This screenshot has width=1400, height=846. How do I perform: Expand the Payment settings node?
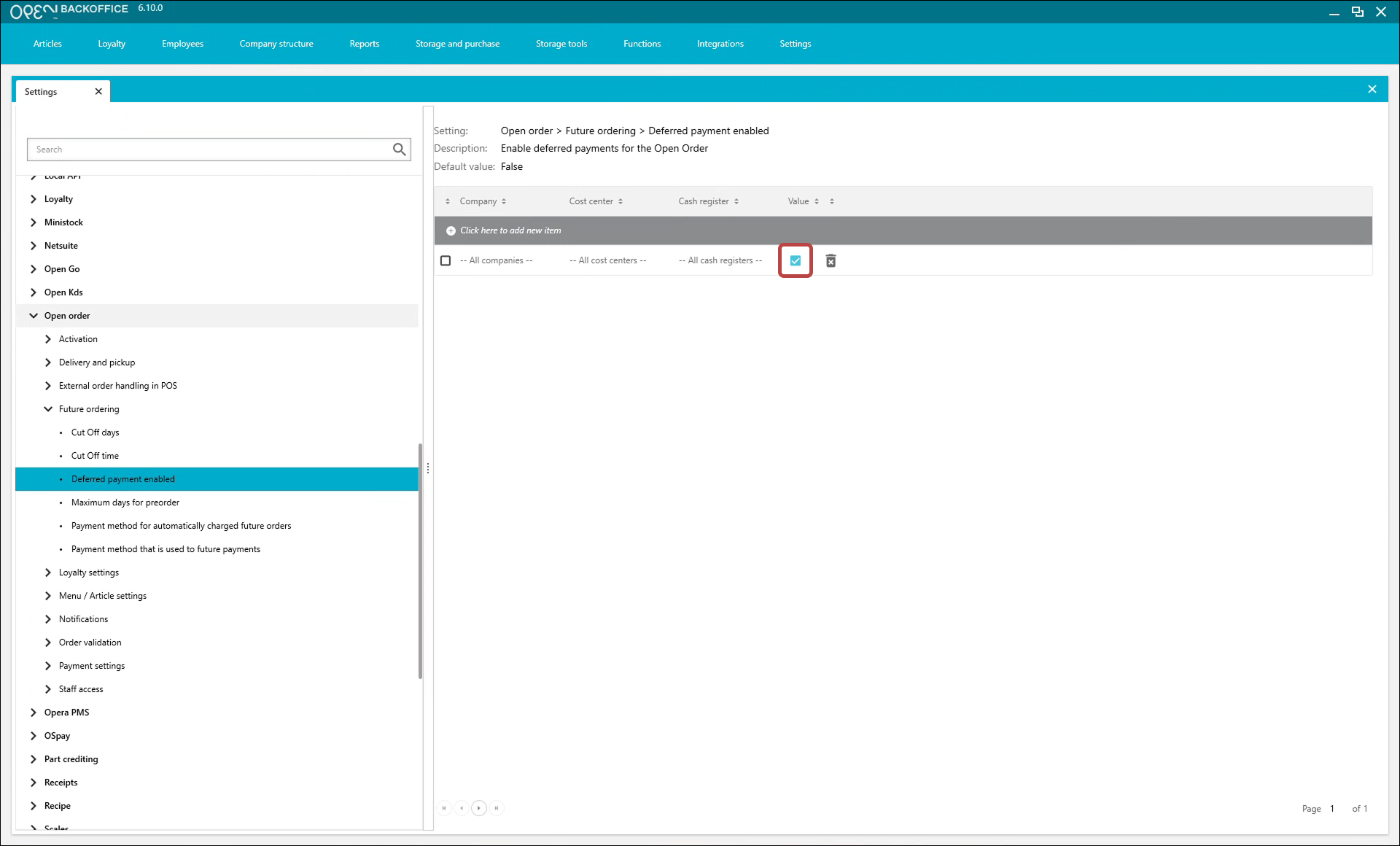[x=48, y=666]
